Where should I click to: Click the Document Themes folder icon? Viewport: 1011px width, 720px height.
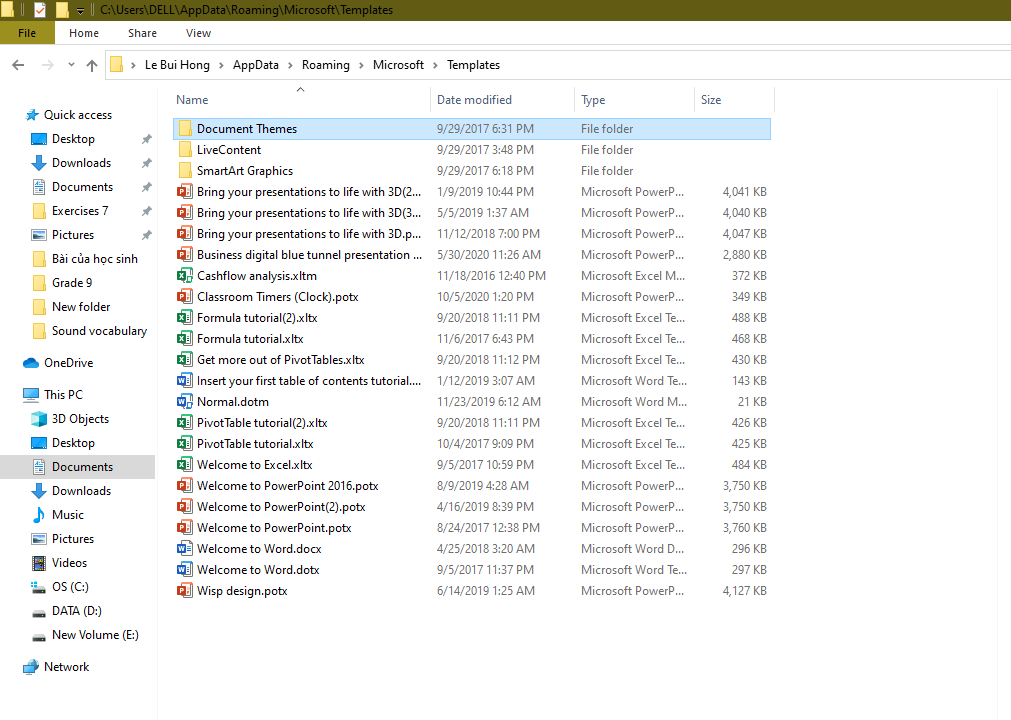(185, 128)
